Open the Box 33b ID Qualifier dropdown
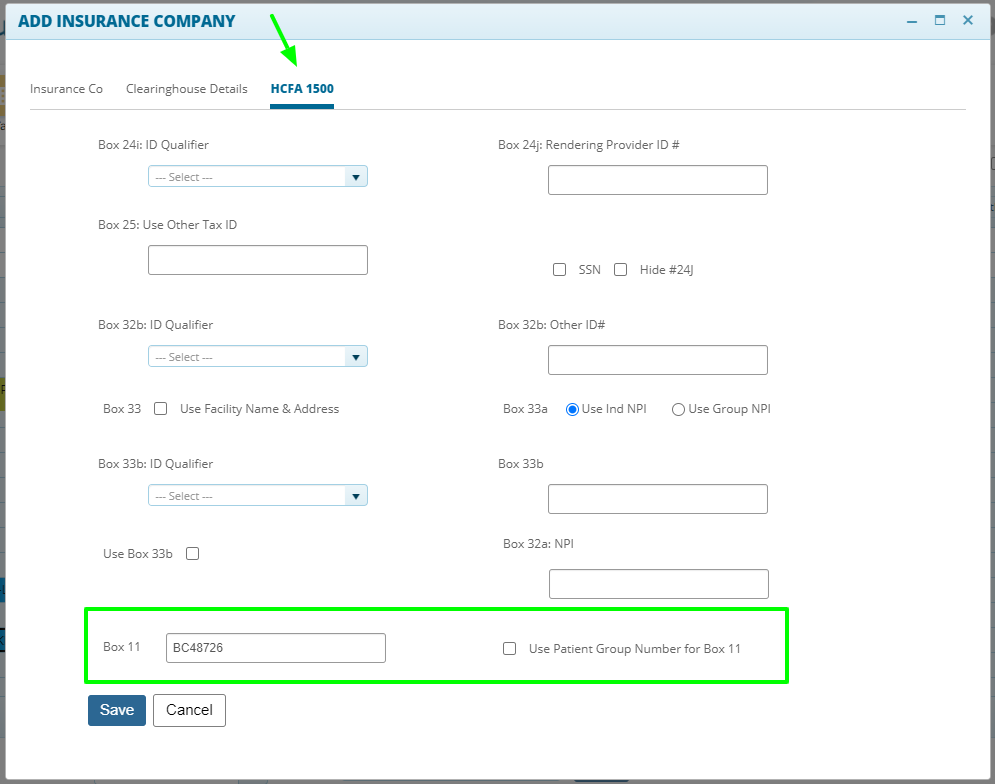Viewport: 995px width, 784px height. tap(258, 496)
